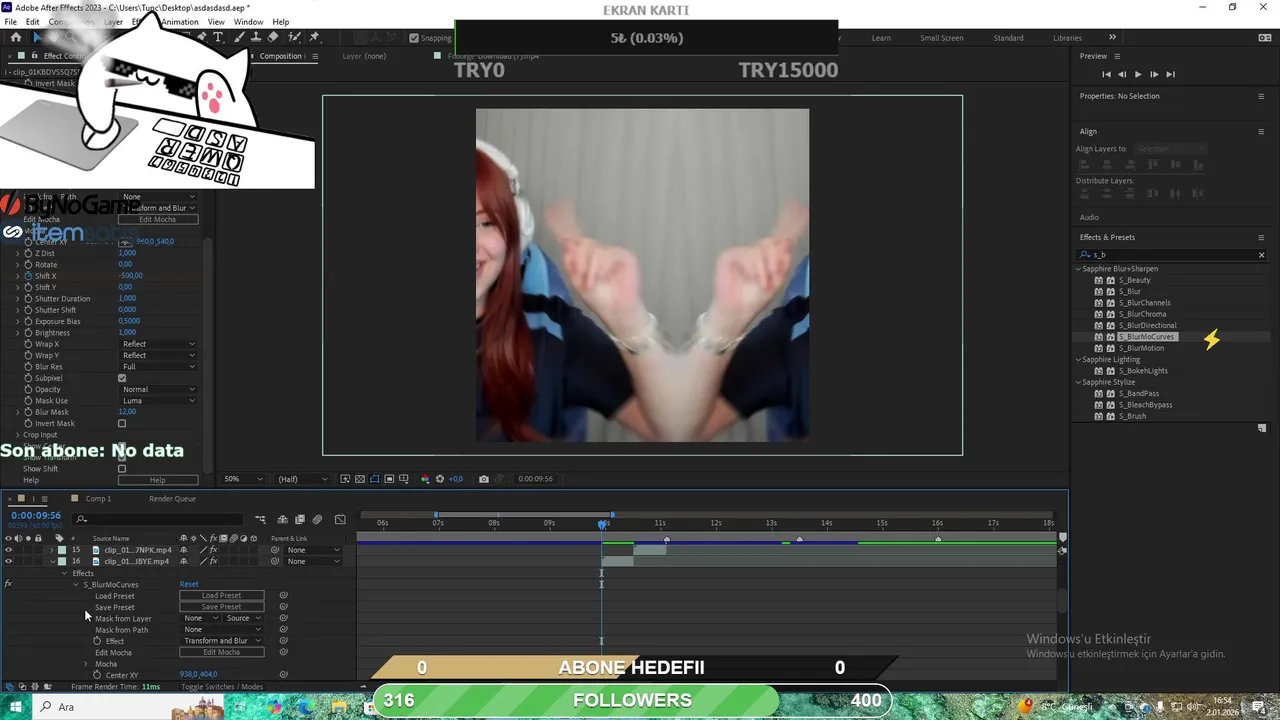Jump to last frame in Preview

click(x=1170, y=74)
